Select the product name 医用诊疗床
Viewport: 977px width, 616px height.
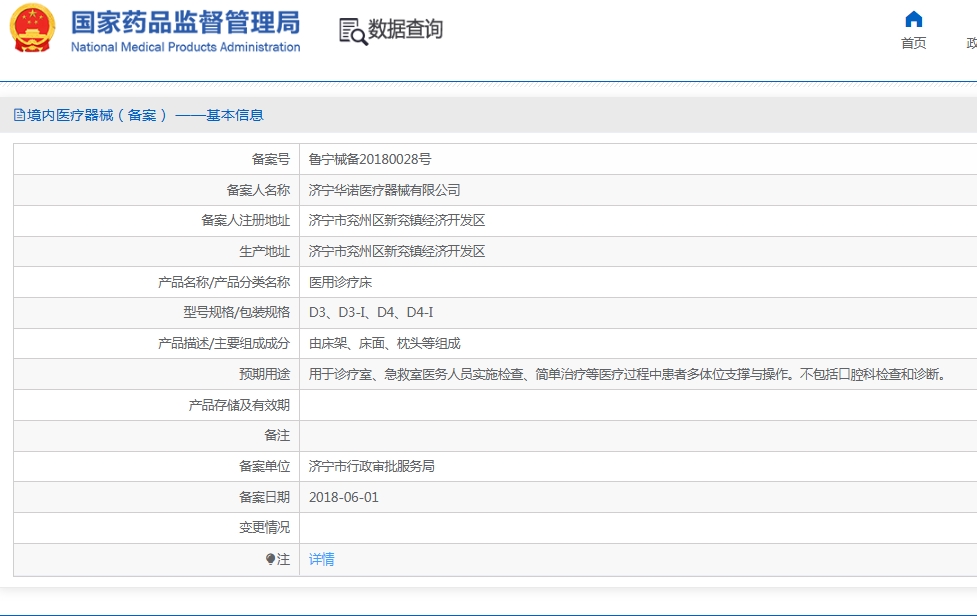(340, 282)
